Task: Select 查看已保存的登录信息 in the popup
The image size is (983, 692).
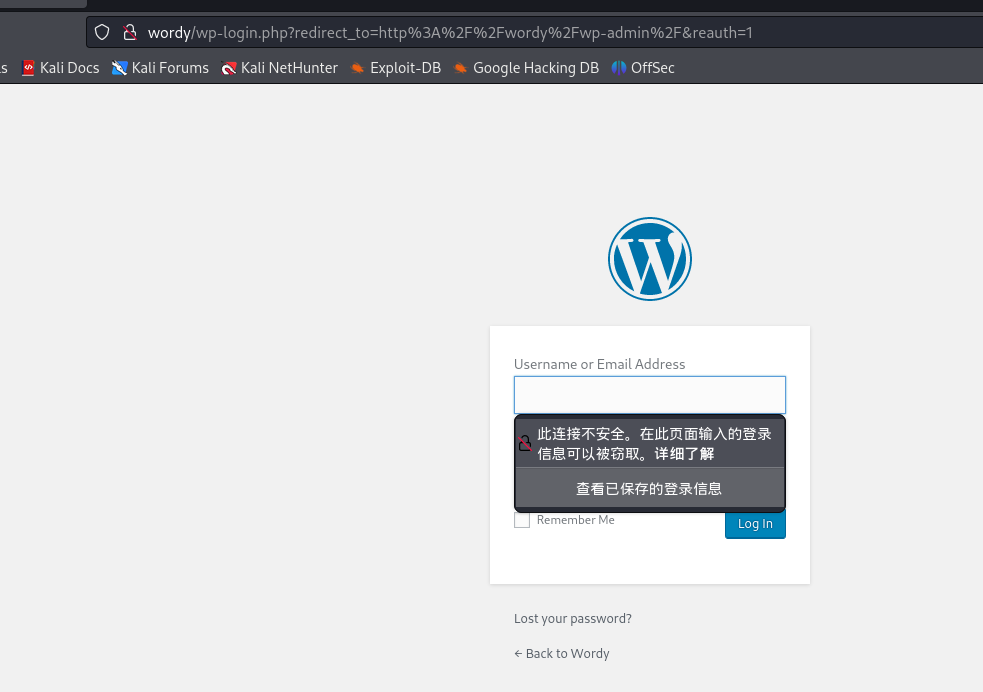Action: 649,488
